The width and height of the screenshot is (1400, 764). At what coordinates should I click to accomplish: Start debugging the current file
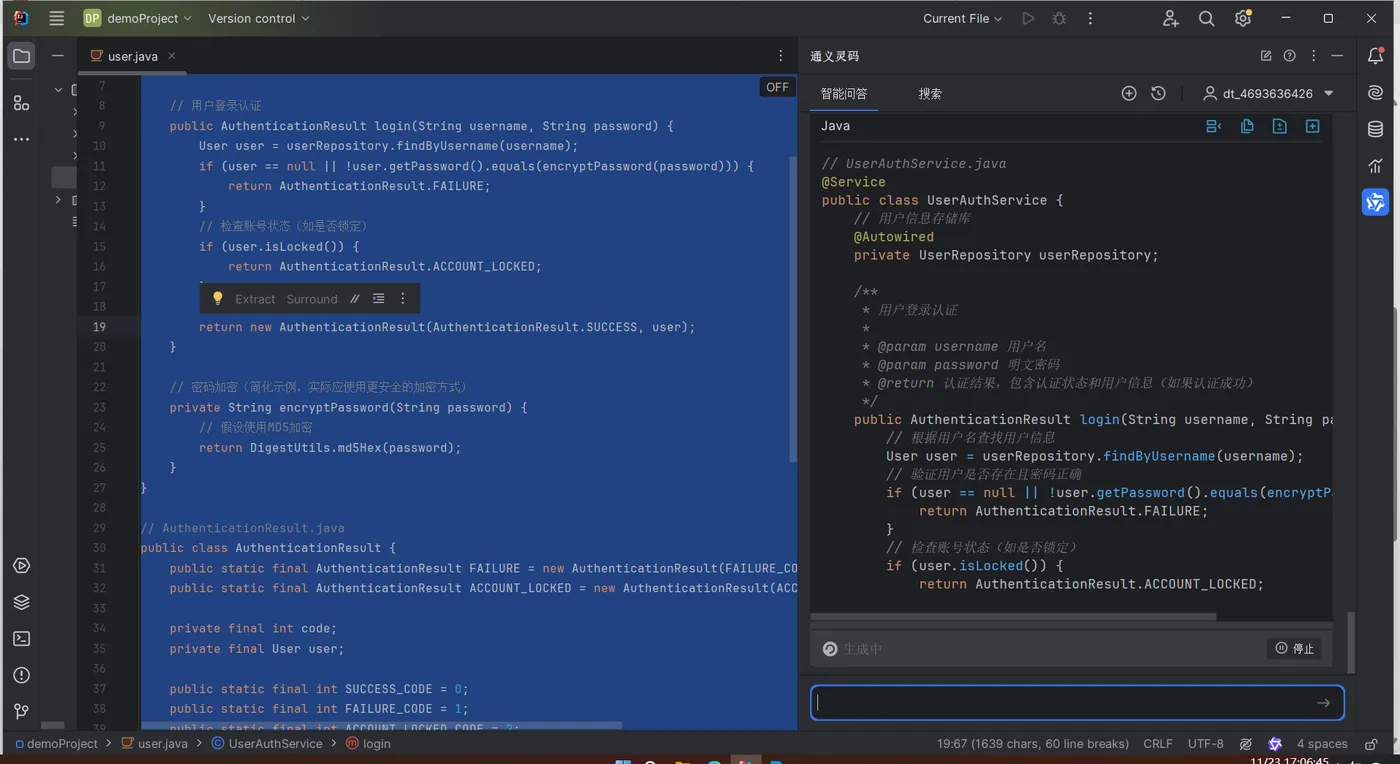pyautogui.click(x=1059, y=18)
